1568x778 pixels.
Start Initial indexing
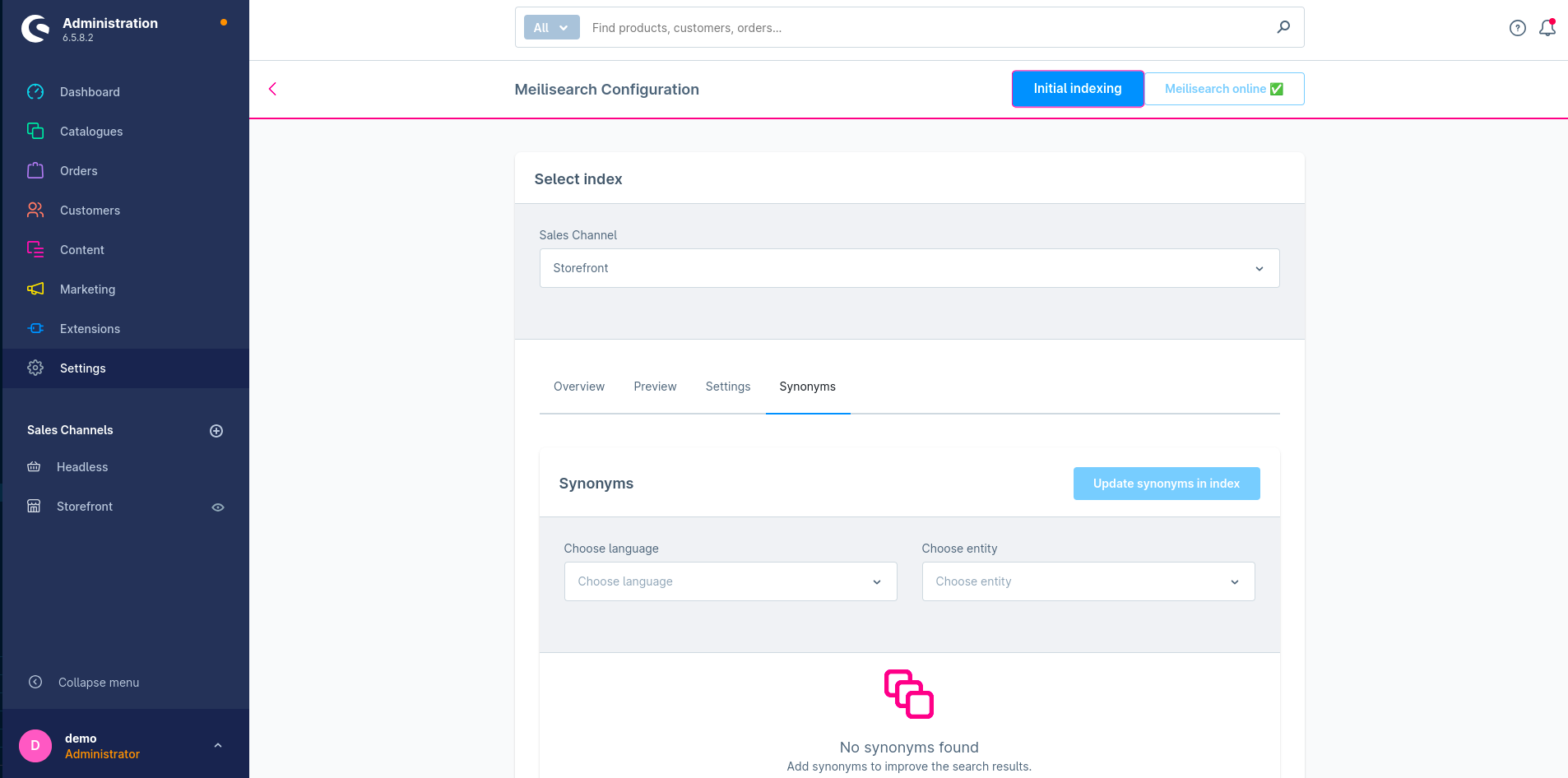click(x=1078, y=89)
